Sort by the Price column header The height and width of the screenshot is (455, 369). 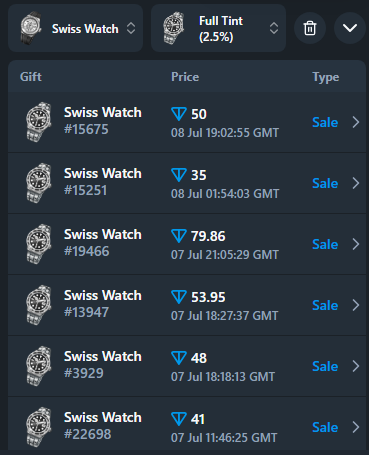tap(185, 77)
